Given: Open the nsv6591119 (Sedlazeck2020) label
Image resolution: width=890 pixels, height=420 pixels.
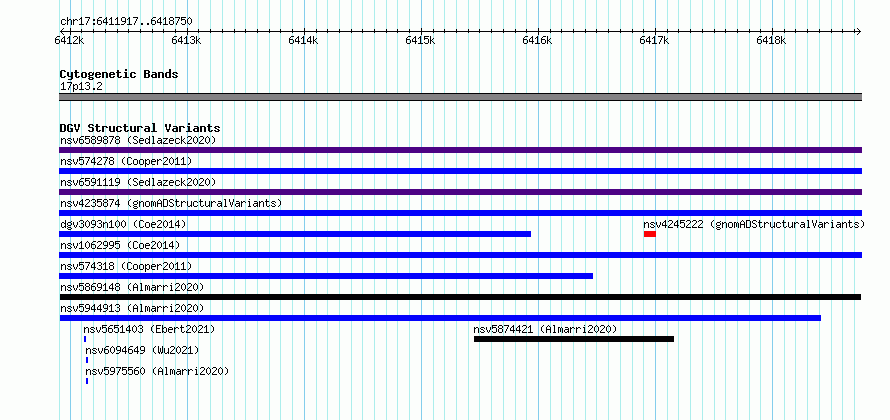Looking at the screenshot, I should [138, 182].
